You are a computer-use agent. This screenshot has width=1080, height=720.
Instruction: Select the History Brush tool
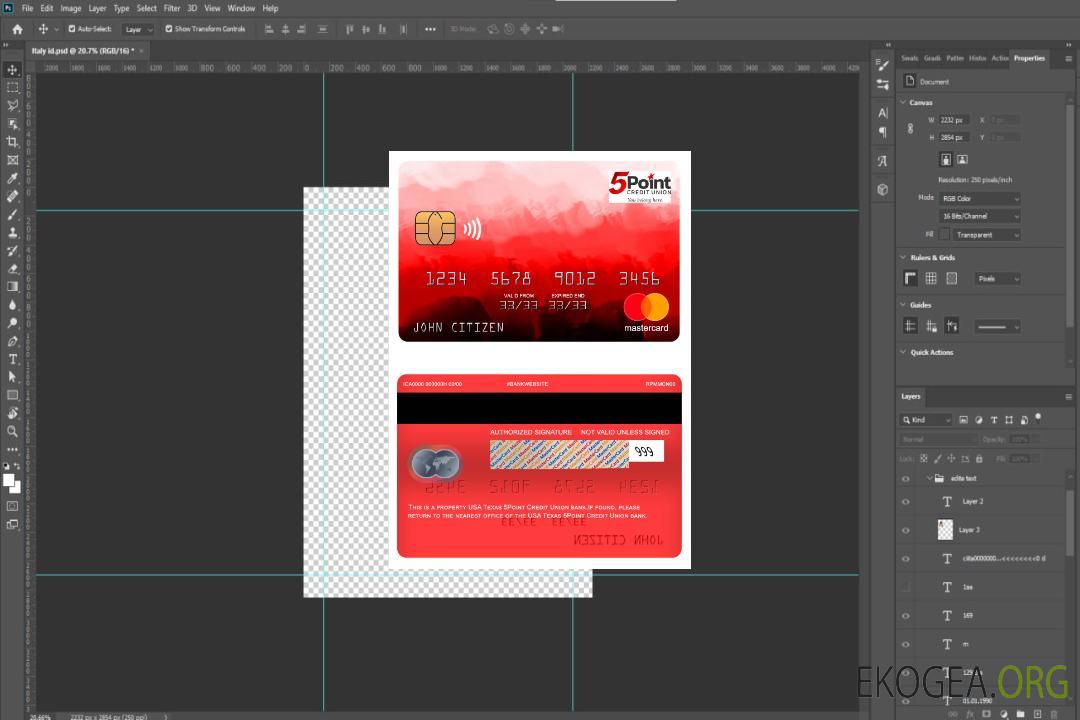(12, 251)
